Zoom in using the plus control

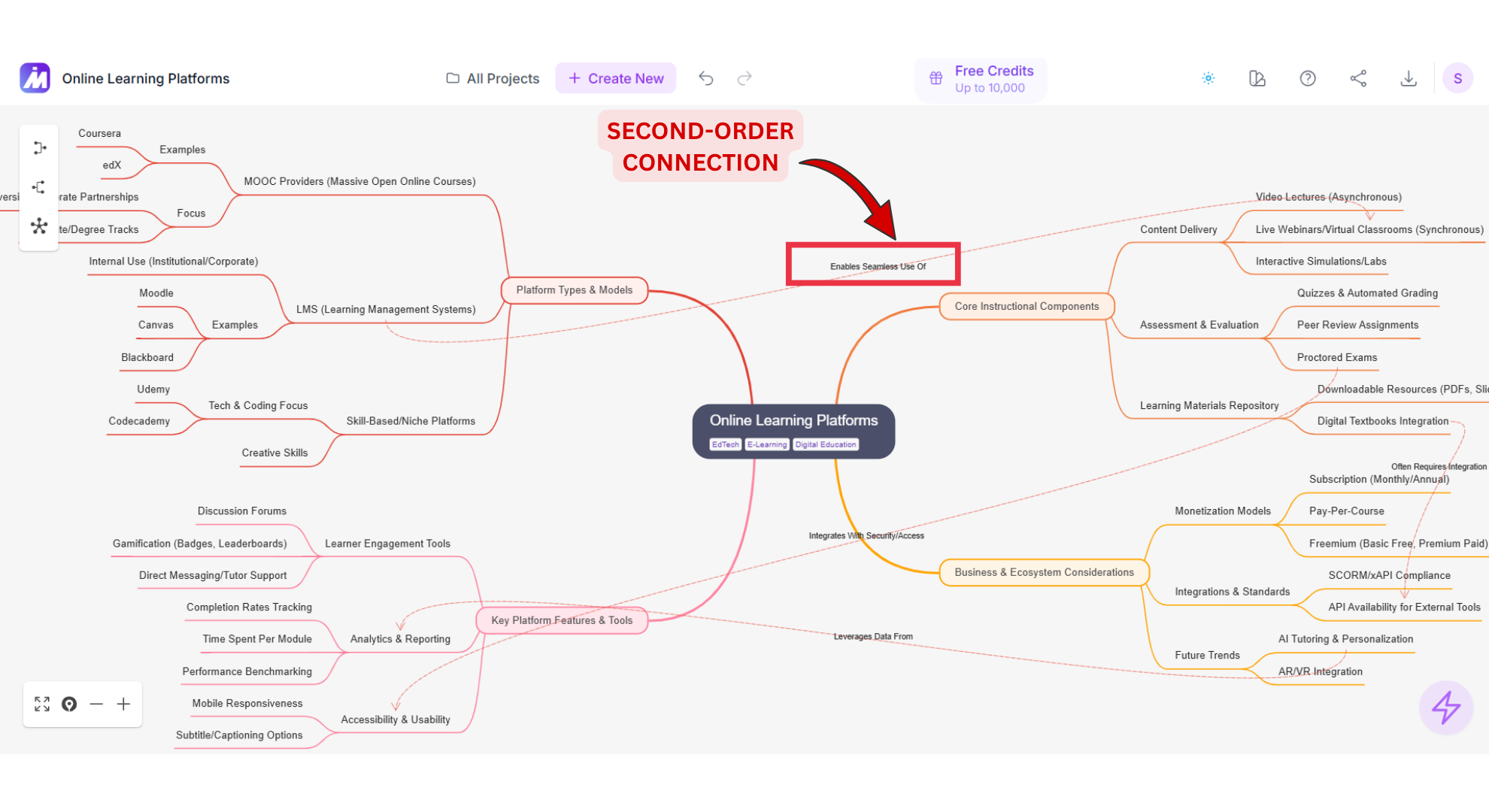pyautogui.click(x=123, y=704)
